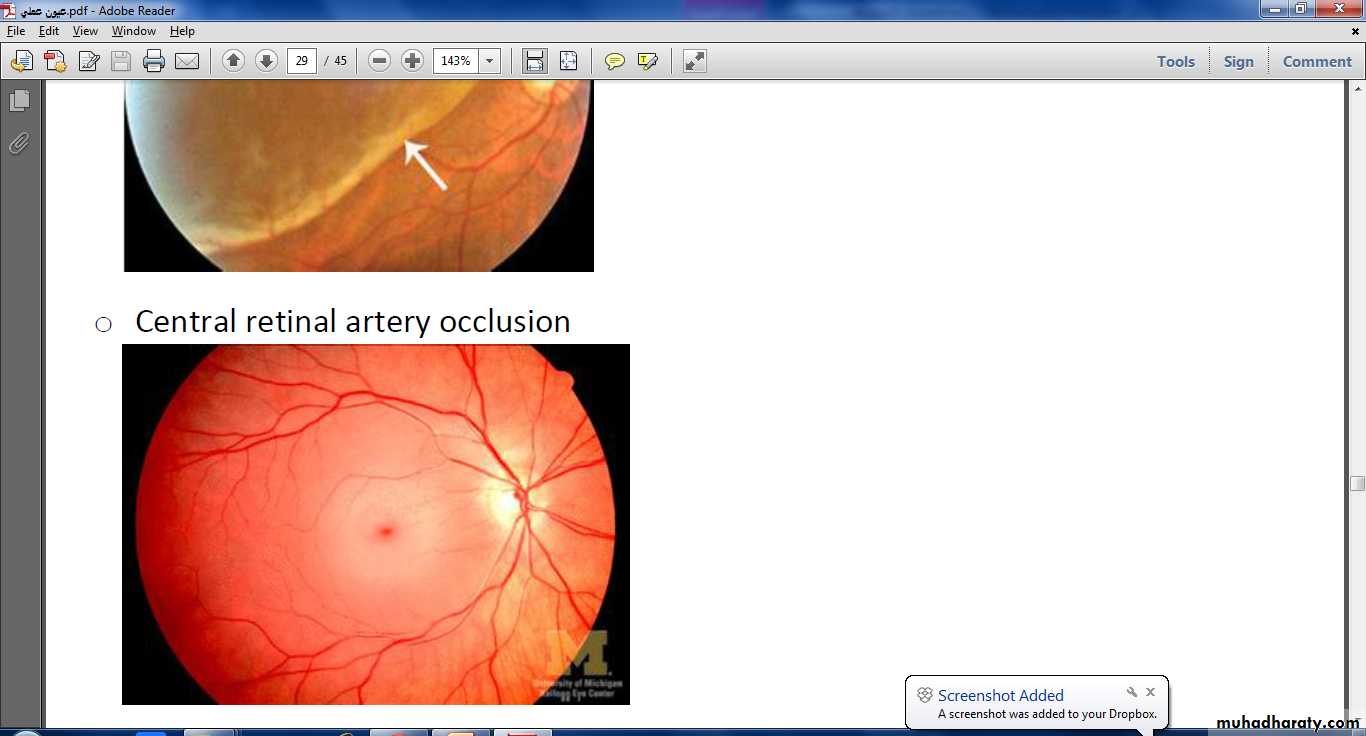Image resolution: width=1366 pixels, height=736 pixels.
Task: Select the highlight text tool
Action: pyautogui.click(x=648, y=61)
